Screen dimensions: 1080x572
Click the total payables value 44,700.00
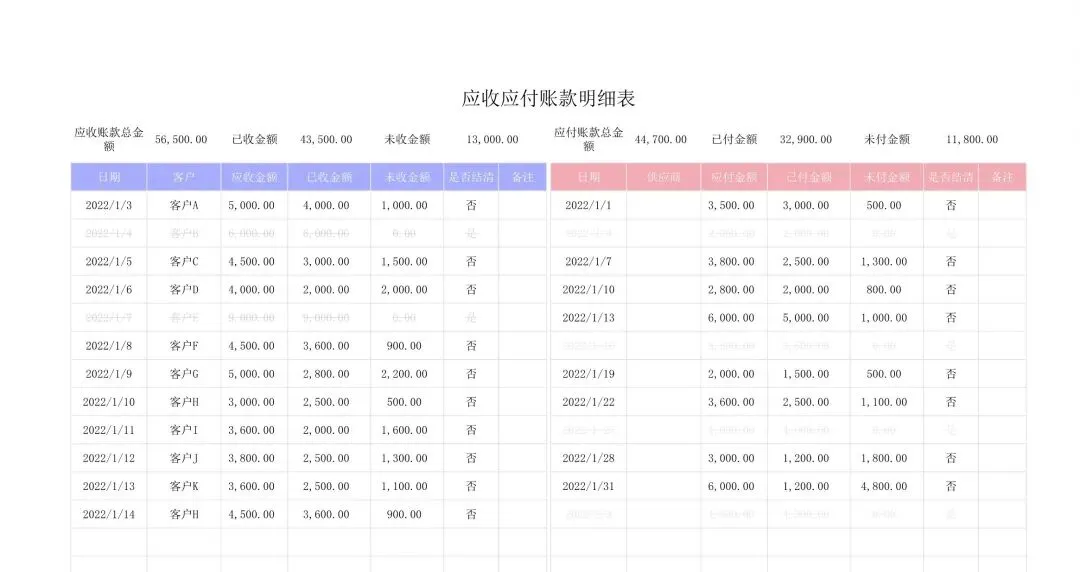click(661, 139)
